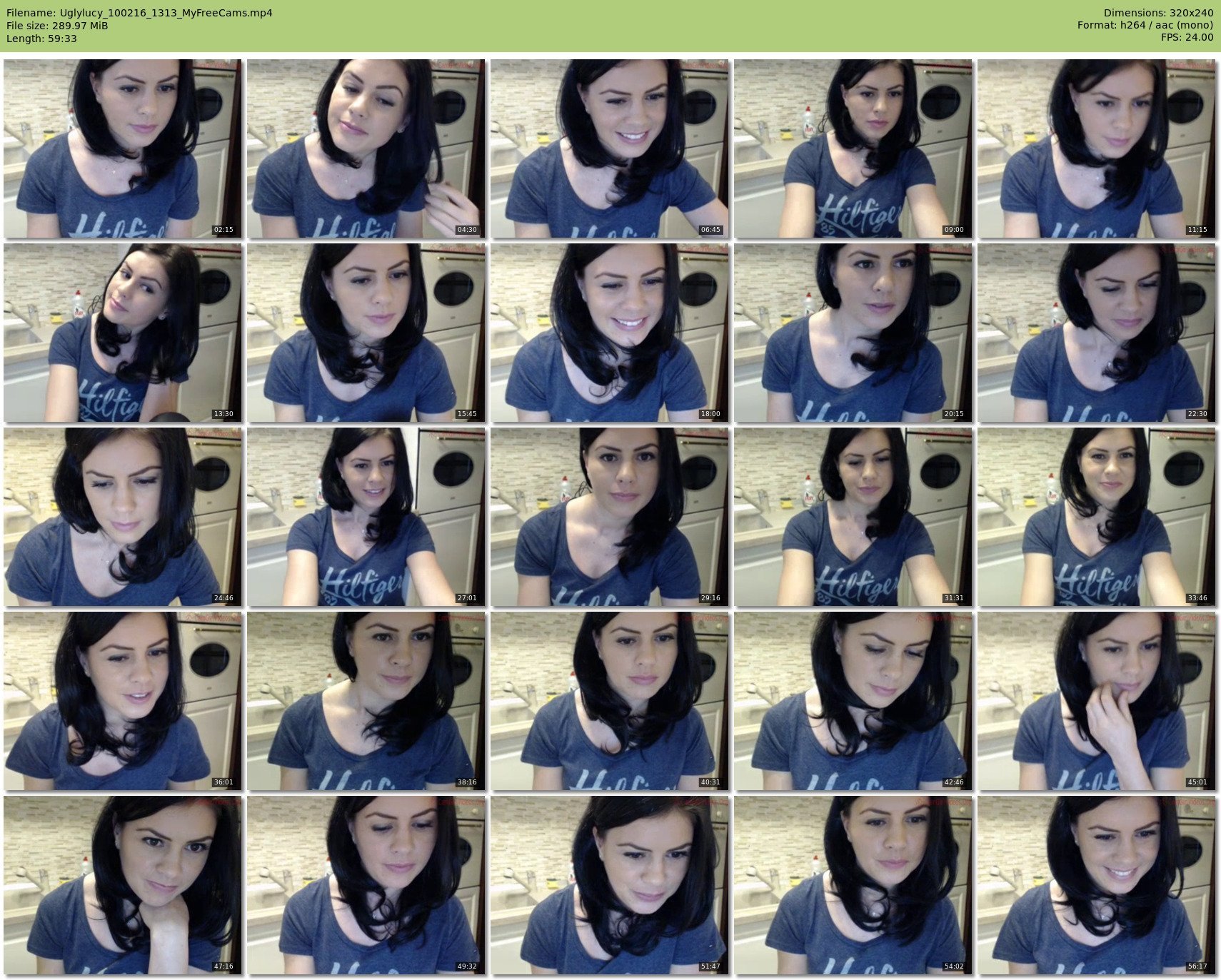Screen dimensions: 1221x980
Task: Click the 09:00 video frame
Action: coord(853,148)
